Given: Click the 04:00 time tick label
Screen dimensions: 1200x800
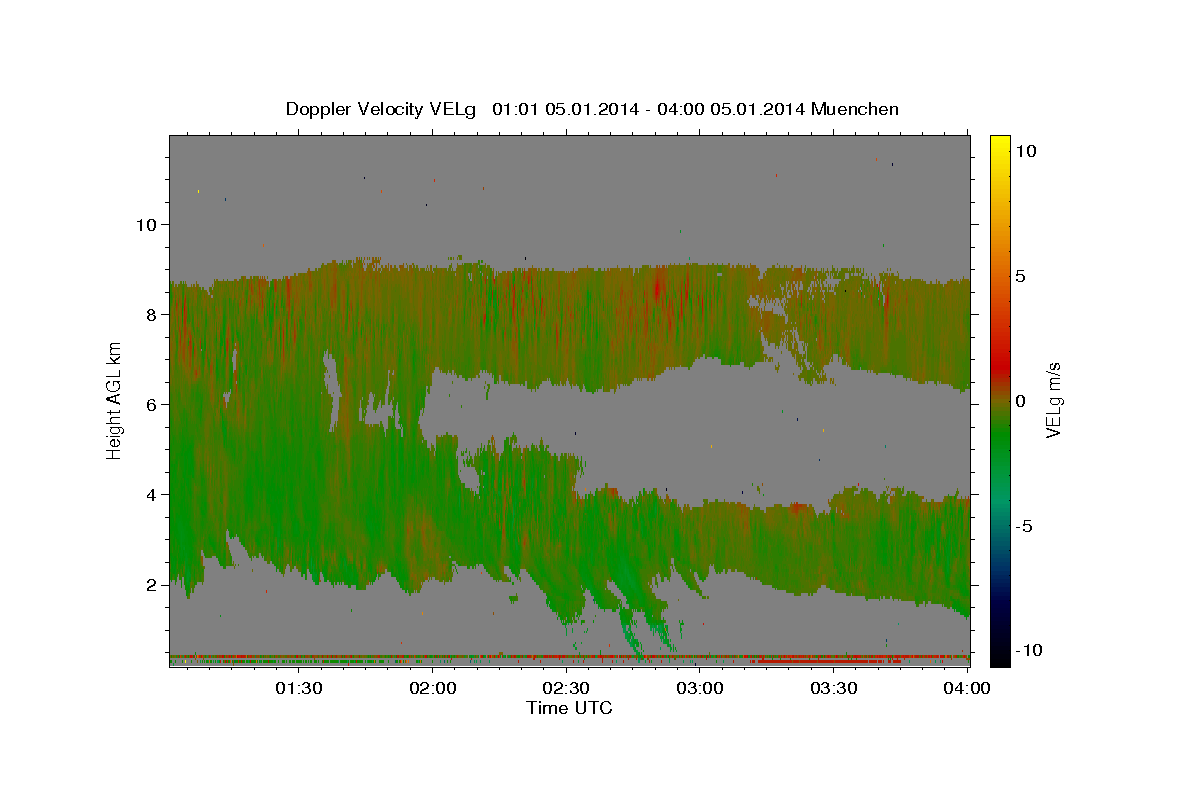Looking at the screenshot, I should (967, 688).
